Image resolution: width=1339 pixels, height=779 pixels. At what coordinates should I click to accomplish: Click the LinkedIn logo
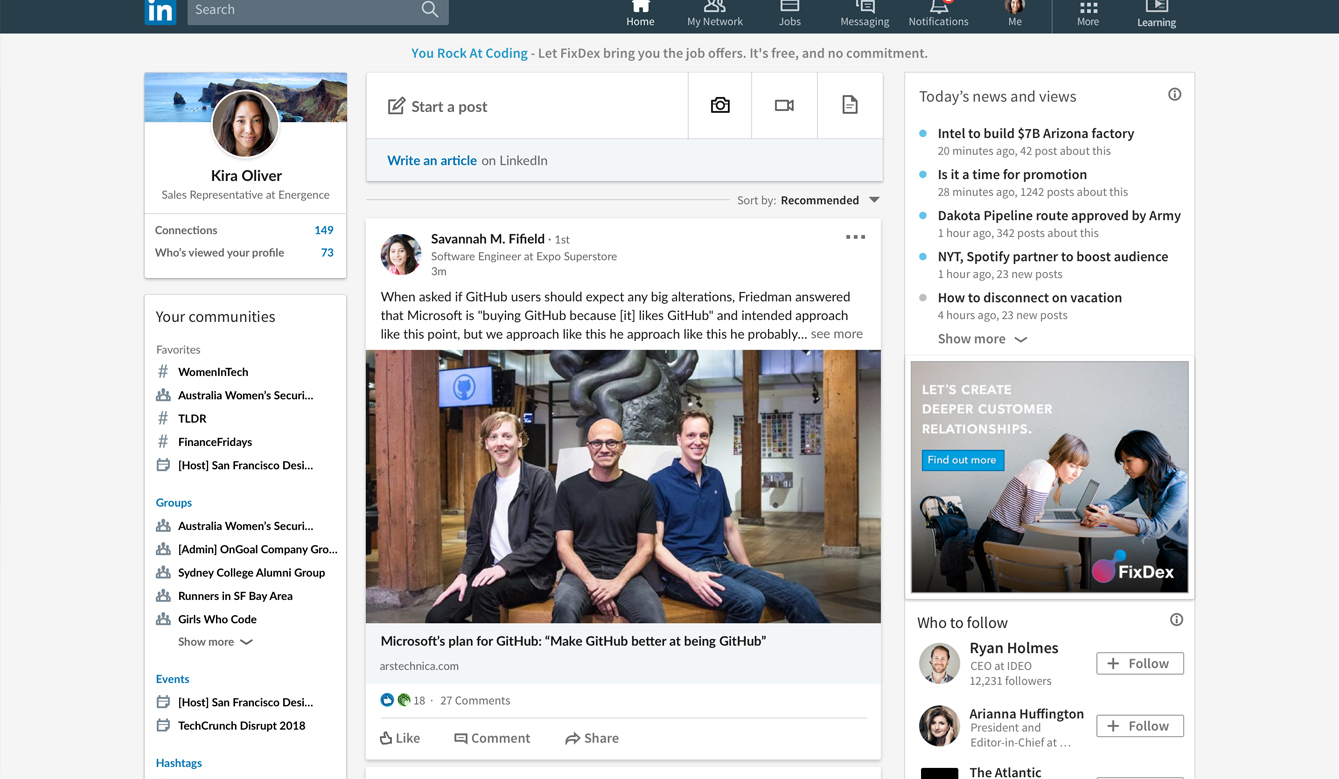click(x=160, y=11)
